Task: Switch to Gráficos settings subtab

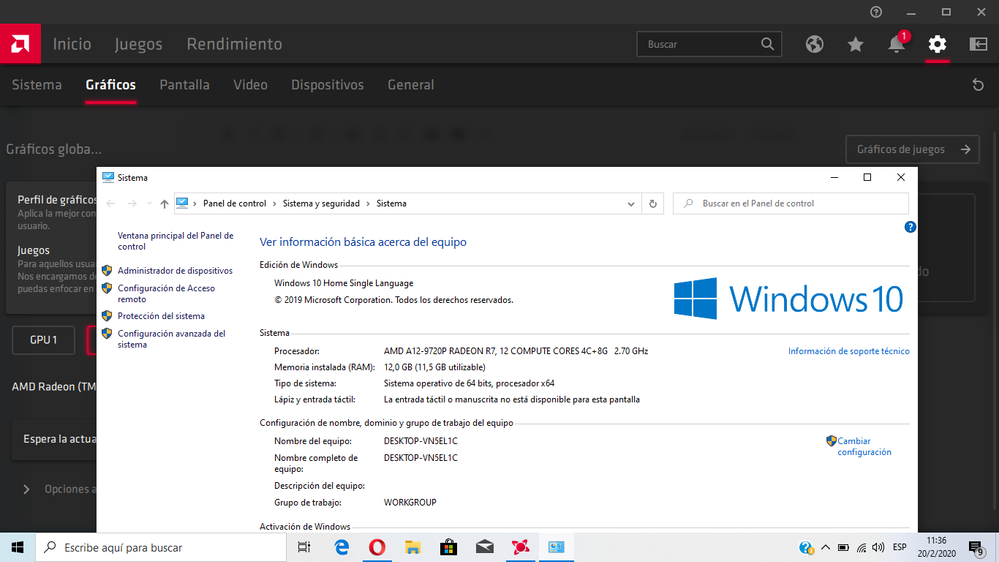Action: 111,85
